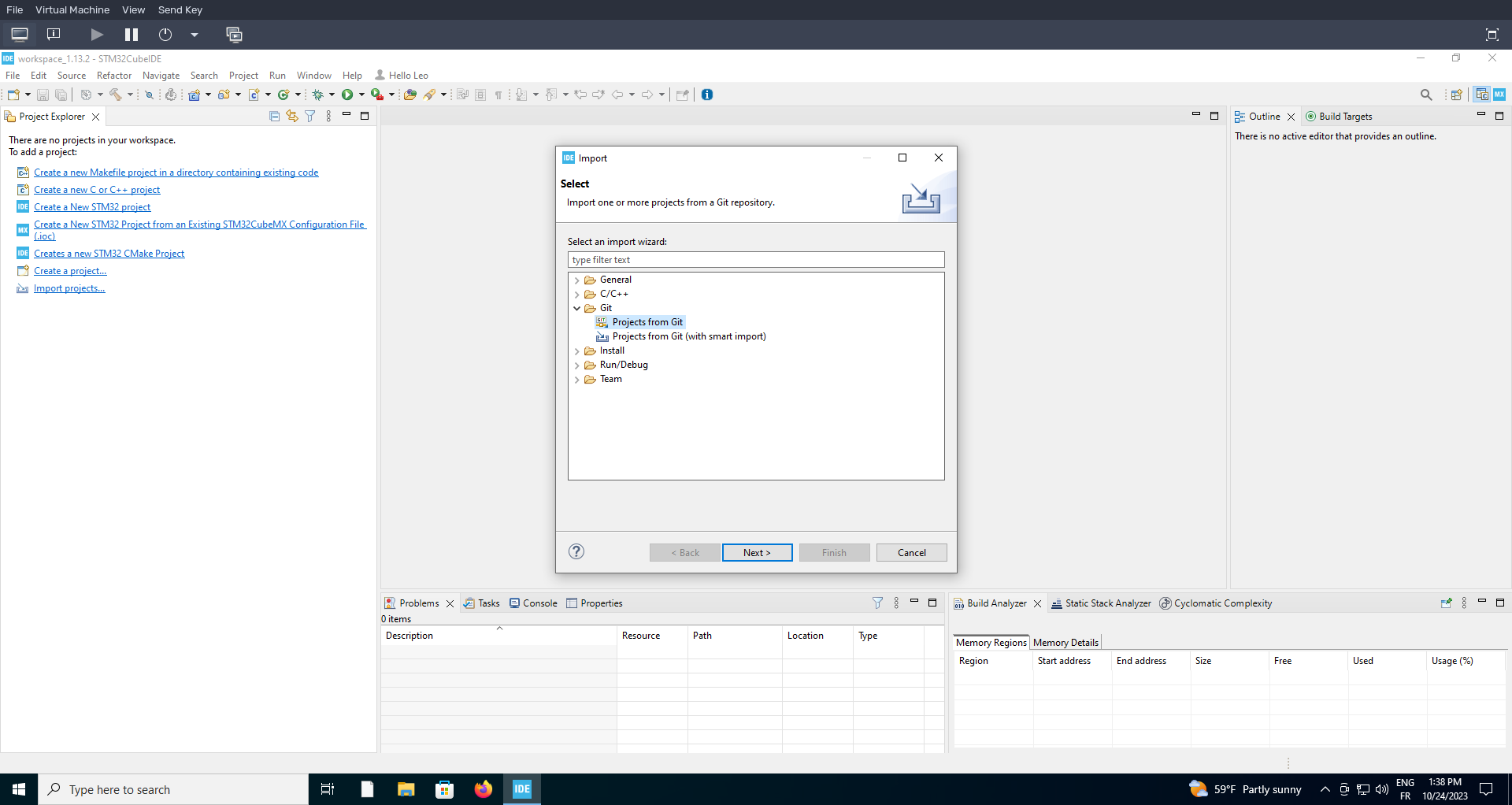The height and width of the screenshot is (805, 1512).
Task: Switch to the Memory Details tab
Action: pos(1065,643)
